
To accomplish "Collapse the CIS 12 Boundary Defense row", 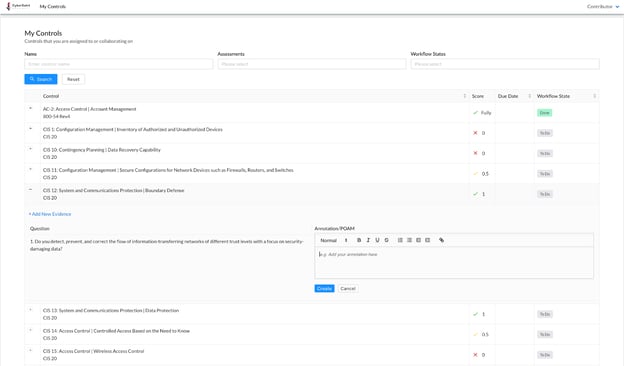I will (31, 190).
